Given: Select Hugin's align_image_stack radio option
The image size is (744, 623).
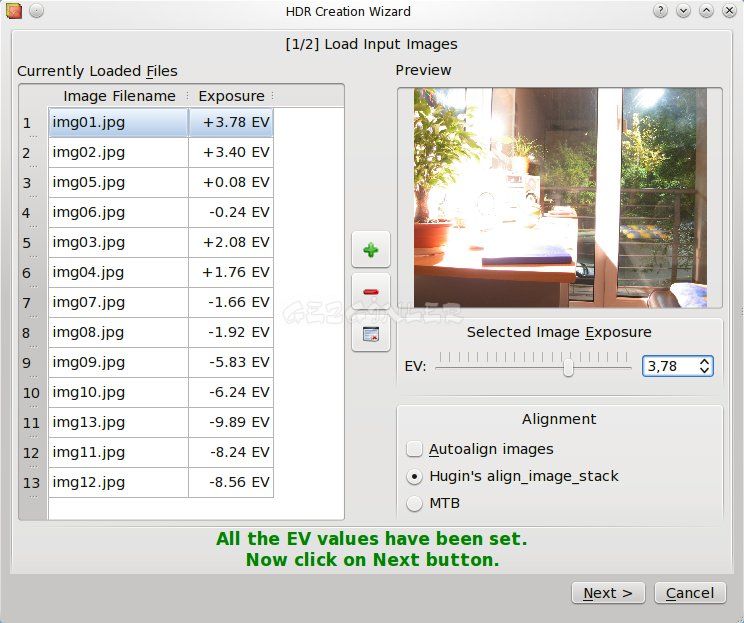Looking at the screenshot, I should click(x=414, y=476).
